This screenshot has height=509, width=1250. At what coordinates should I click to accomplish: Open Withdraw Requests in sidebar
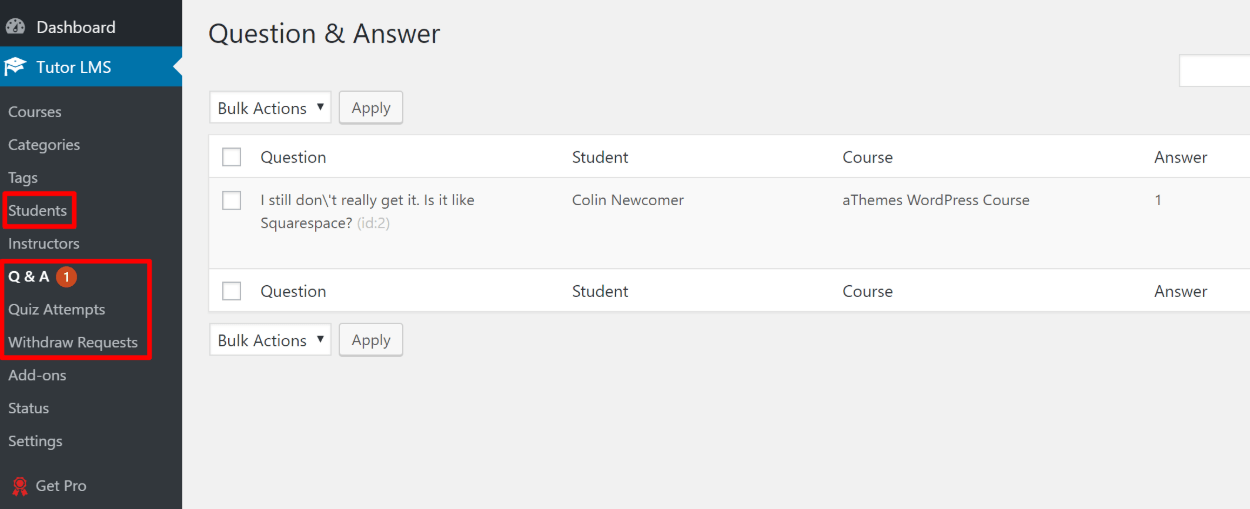click(73, 343)
